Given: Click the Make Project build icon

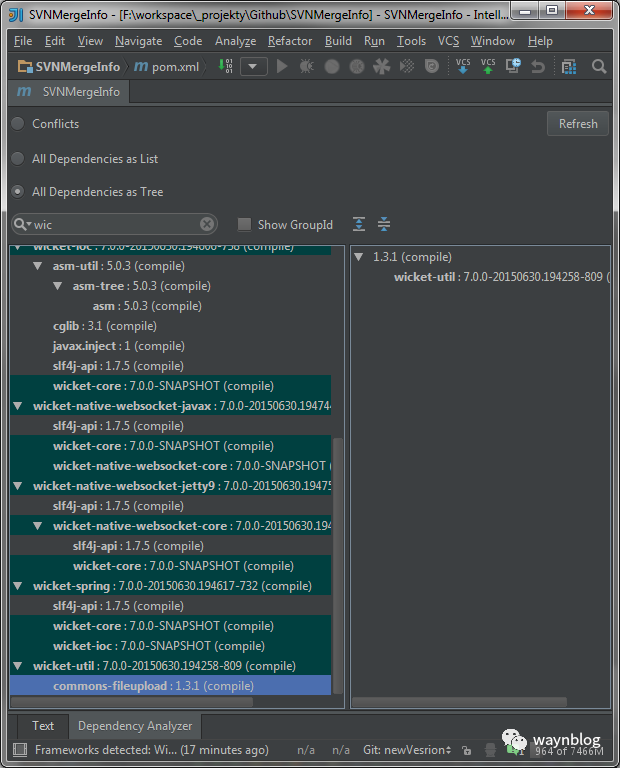Looking at the screenshot, I should point(225,66).
